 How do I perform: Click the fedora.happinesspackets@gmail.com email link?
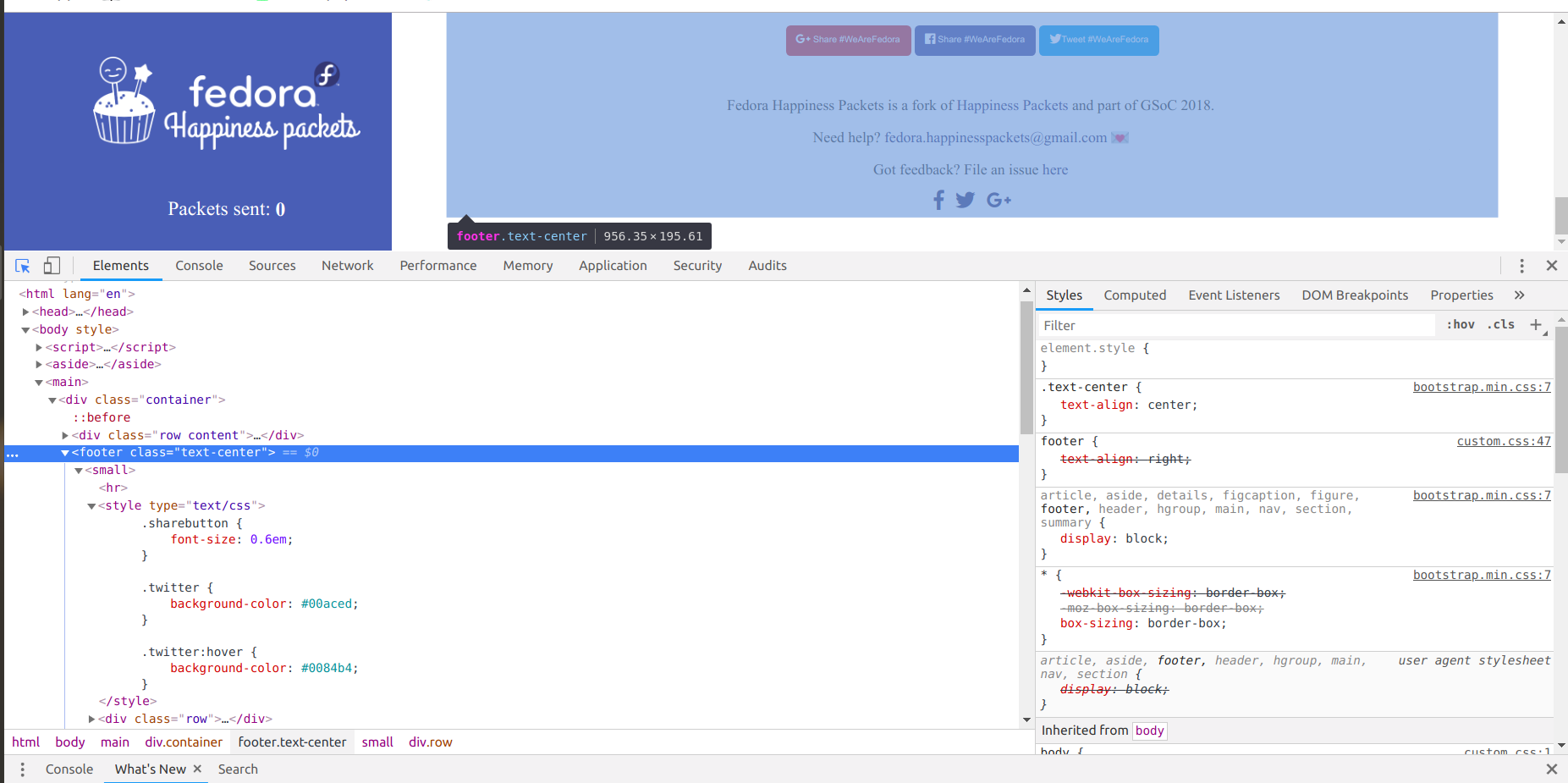[995, 138]
